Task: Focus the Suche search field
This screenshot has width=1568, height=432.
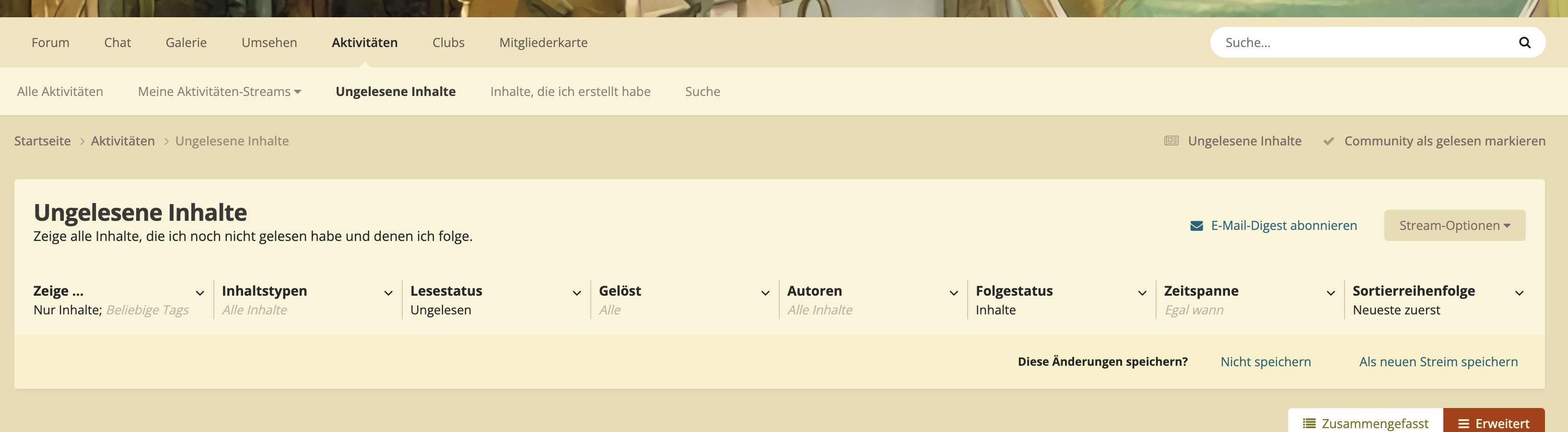Action: 1363,43
